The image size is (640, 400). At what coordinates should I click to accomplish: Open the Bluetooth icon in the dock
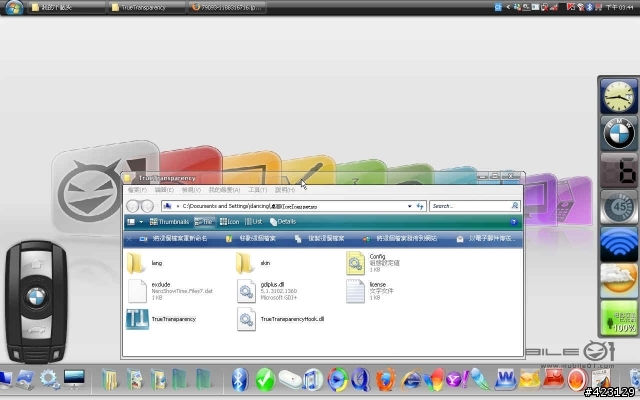click(x=240, y=379)
